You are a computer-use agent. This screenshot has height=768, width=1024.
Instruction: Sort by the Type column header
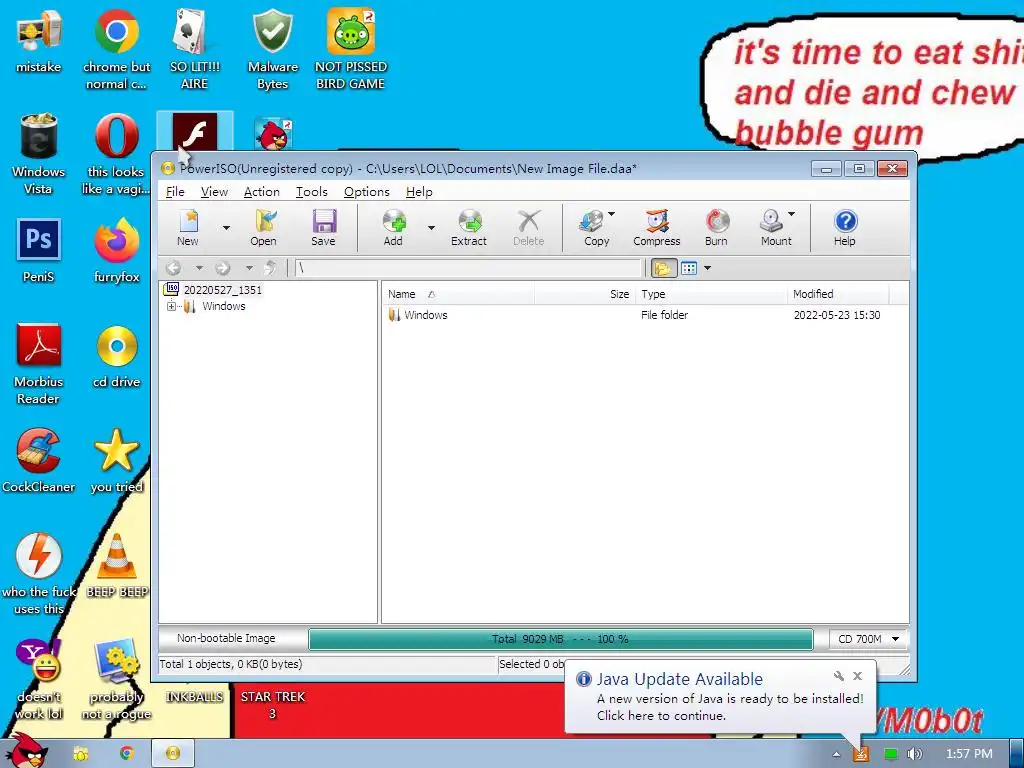click(x=711, y=294)
